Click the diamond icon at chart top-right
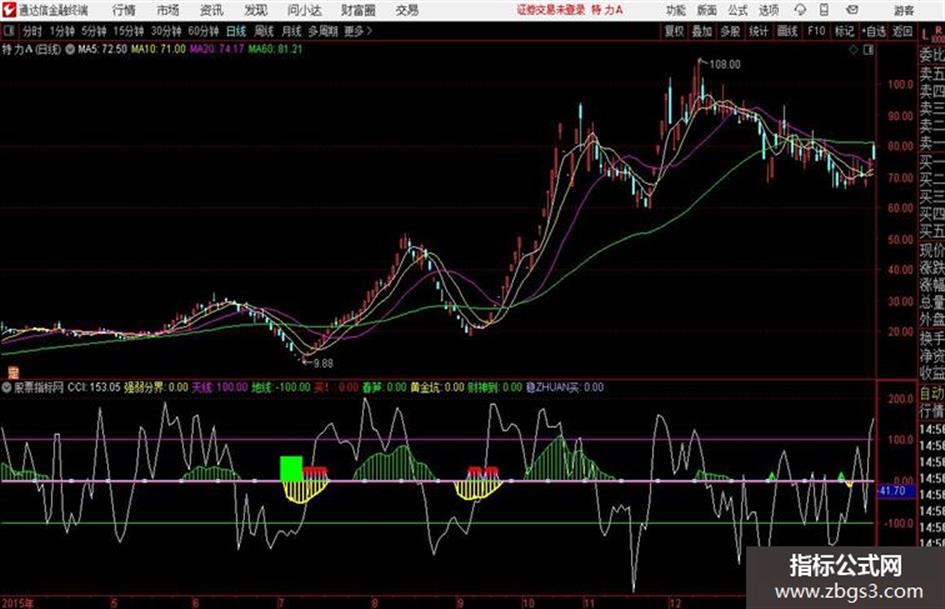945x609 pixels. pos(853,50)
